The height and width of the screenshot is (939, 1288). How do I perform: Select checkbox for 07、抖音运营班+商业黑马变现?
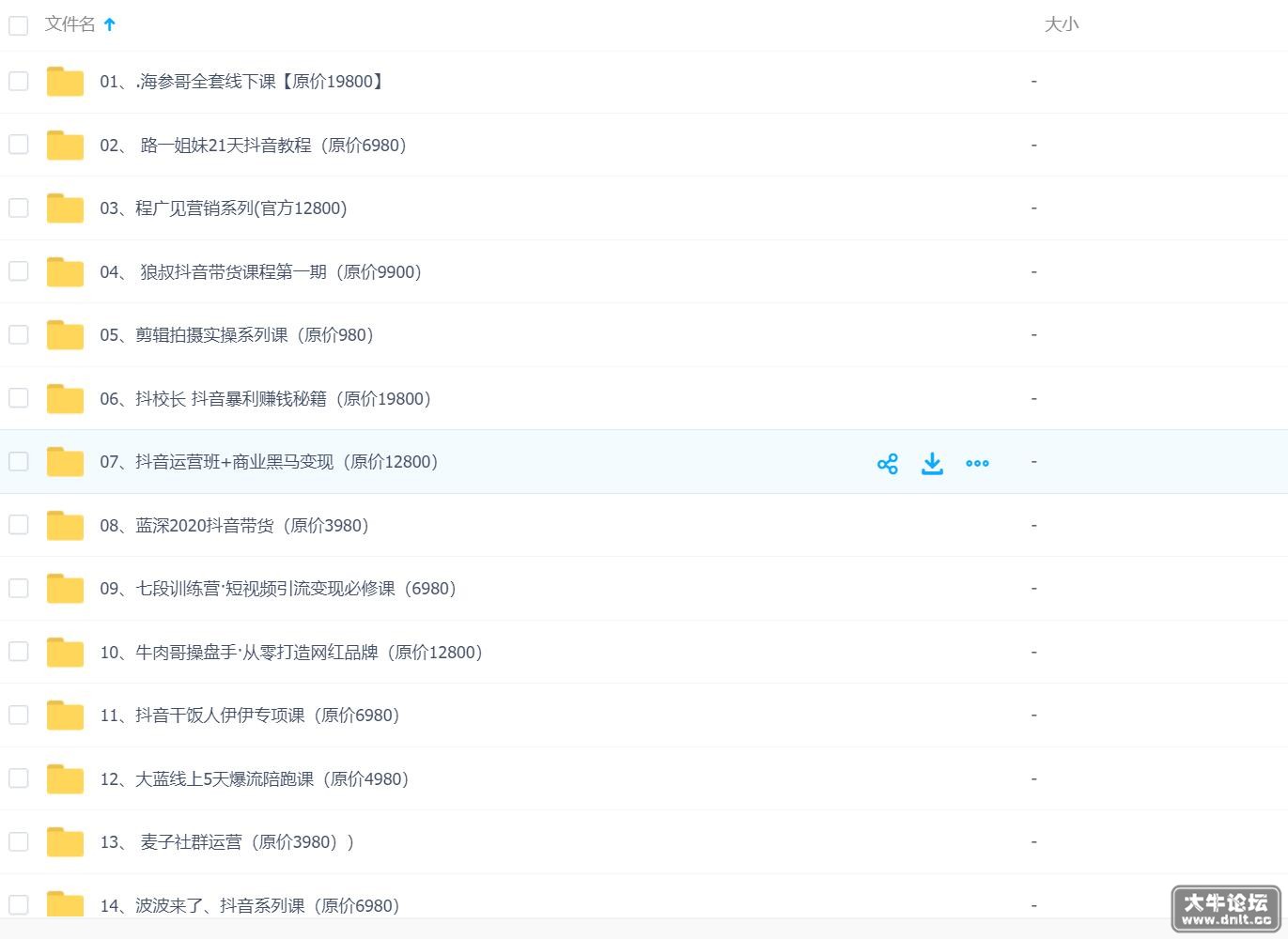pyautogui.click(x=18, y=461)
